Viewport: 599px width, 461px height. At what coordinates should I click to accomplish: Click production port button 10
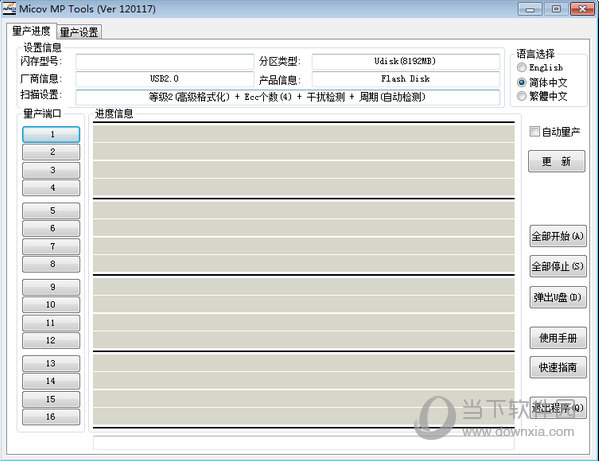pos(51,304)
